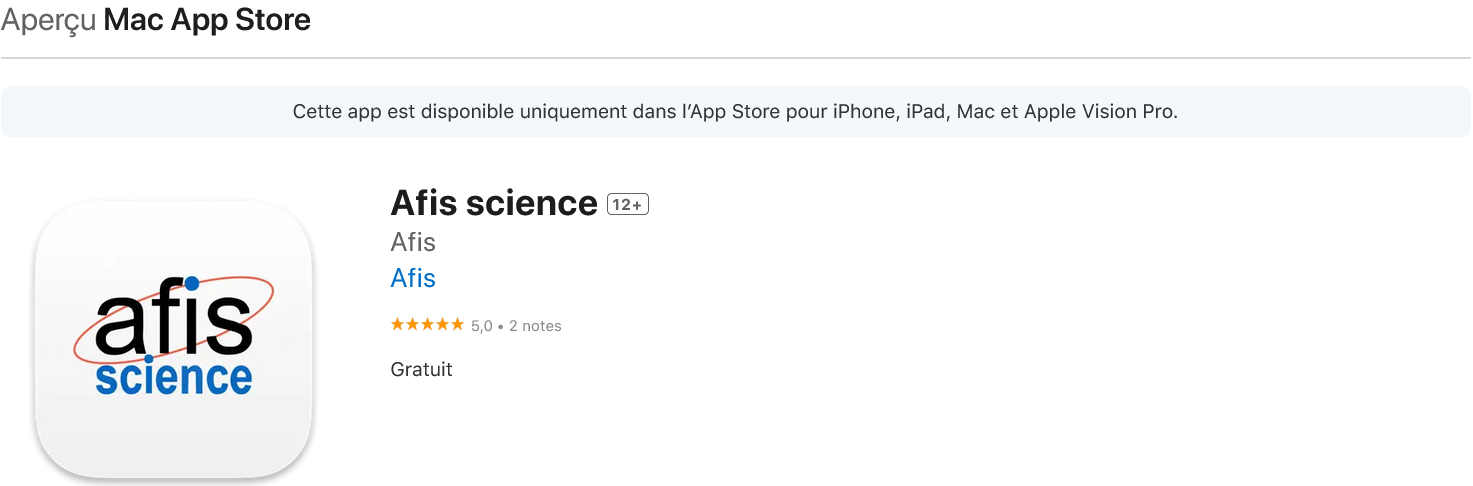Click the "Gratuit" price label
This screenshot has width=1473, height=486.
click(x=421, y=370)
